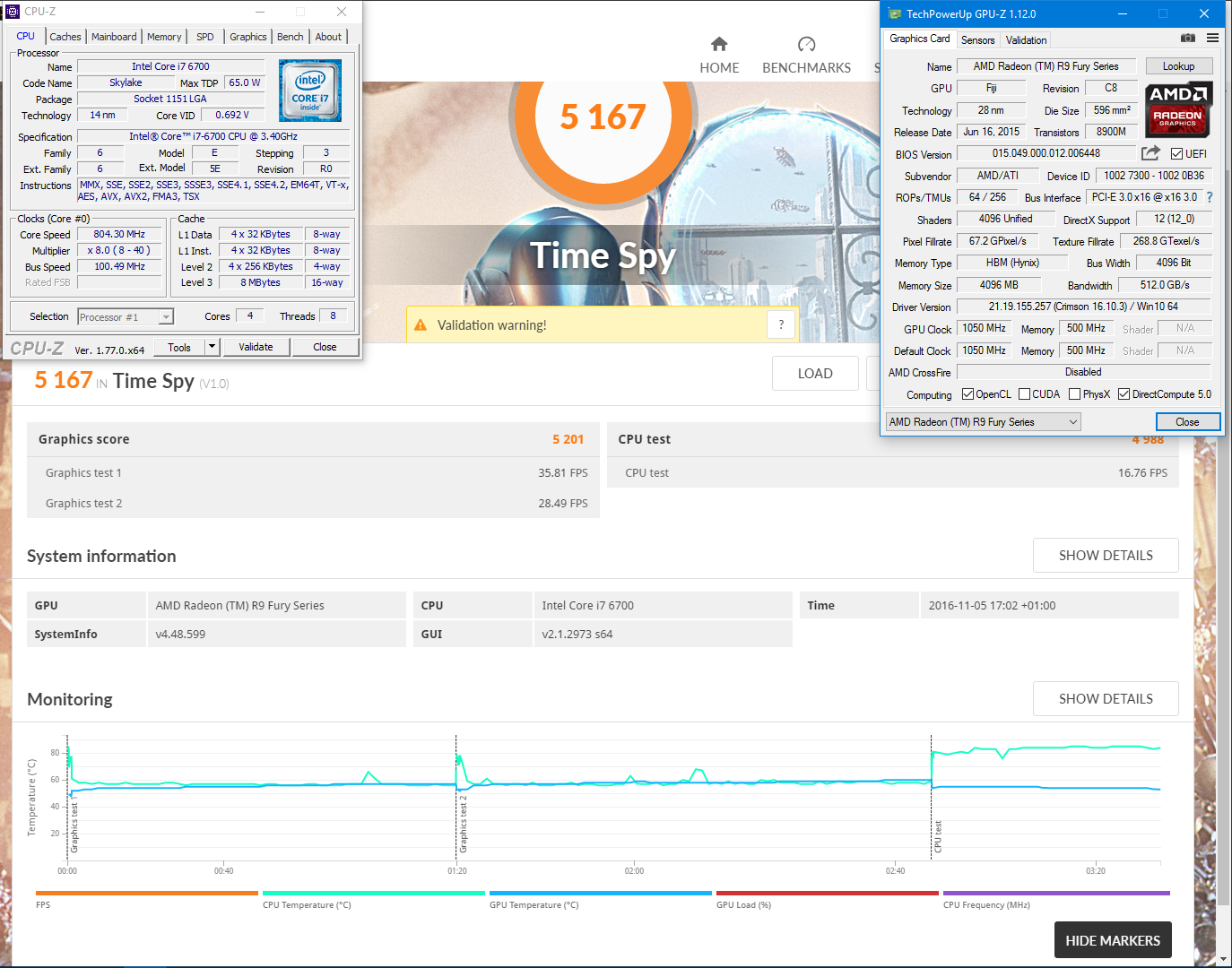Switch to the Sensors tab in GPU-Z
The image size is (1232, 968).
click(x=977, y=40)
